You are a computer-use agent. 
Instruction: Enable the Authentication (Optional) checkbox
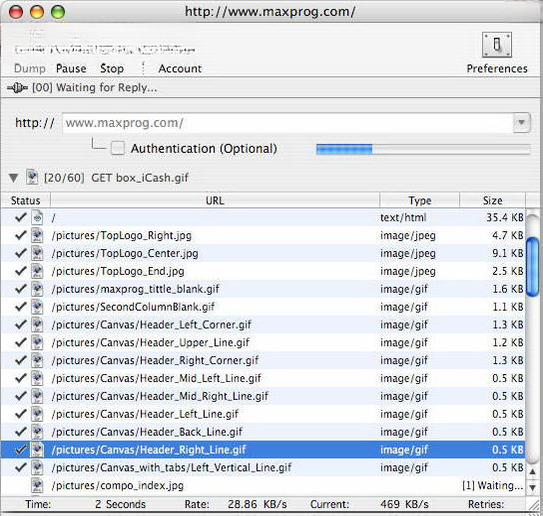(x=118, y=148)
